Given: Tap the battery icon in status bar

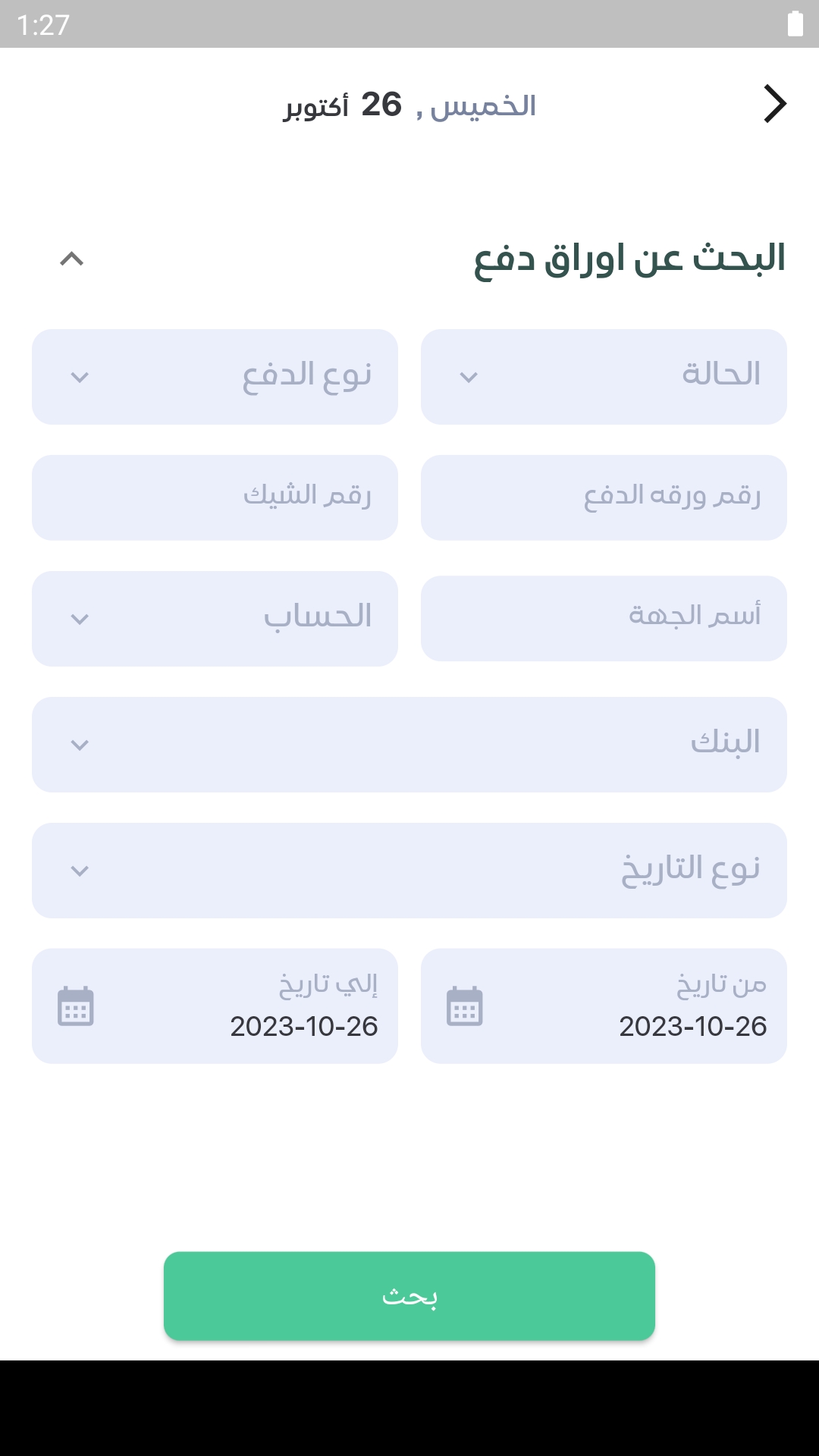Looking at the screenshot, I should tap(795, 24).
